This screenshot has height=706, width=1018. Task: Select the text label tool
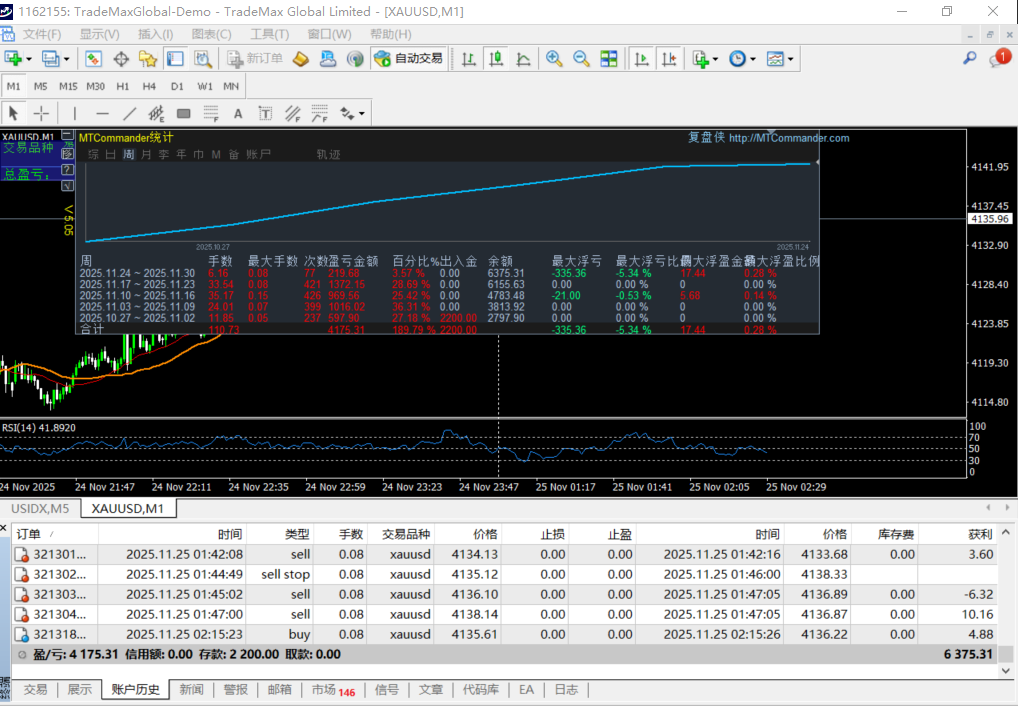pyautogui.click(x=238, y=113)
